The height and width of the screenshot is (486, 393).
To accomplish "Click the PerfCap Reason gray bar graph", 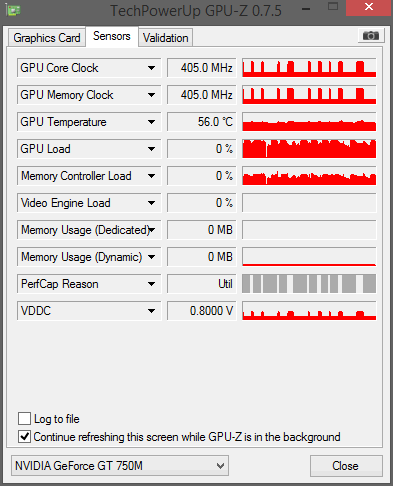I will pyautogui.click(x=309, y=284).
